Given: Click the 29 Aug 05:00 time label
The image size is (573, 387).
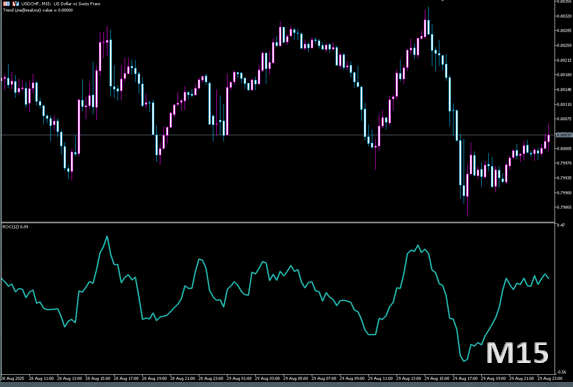Looking at the screenshot, I should pyautogui.click(x=296, y=378).
